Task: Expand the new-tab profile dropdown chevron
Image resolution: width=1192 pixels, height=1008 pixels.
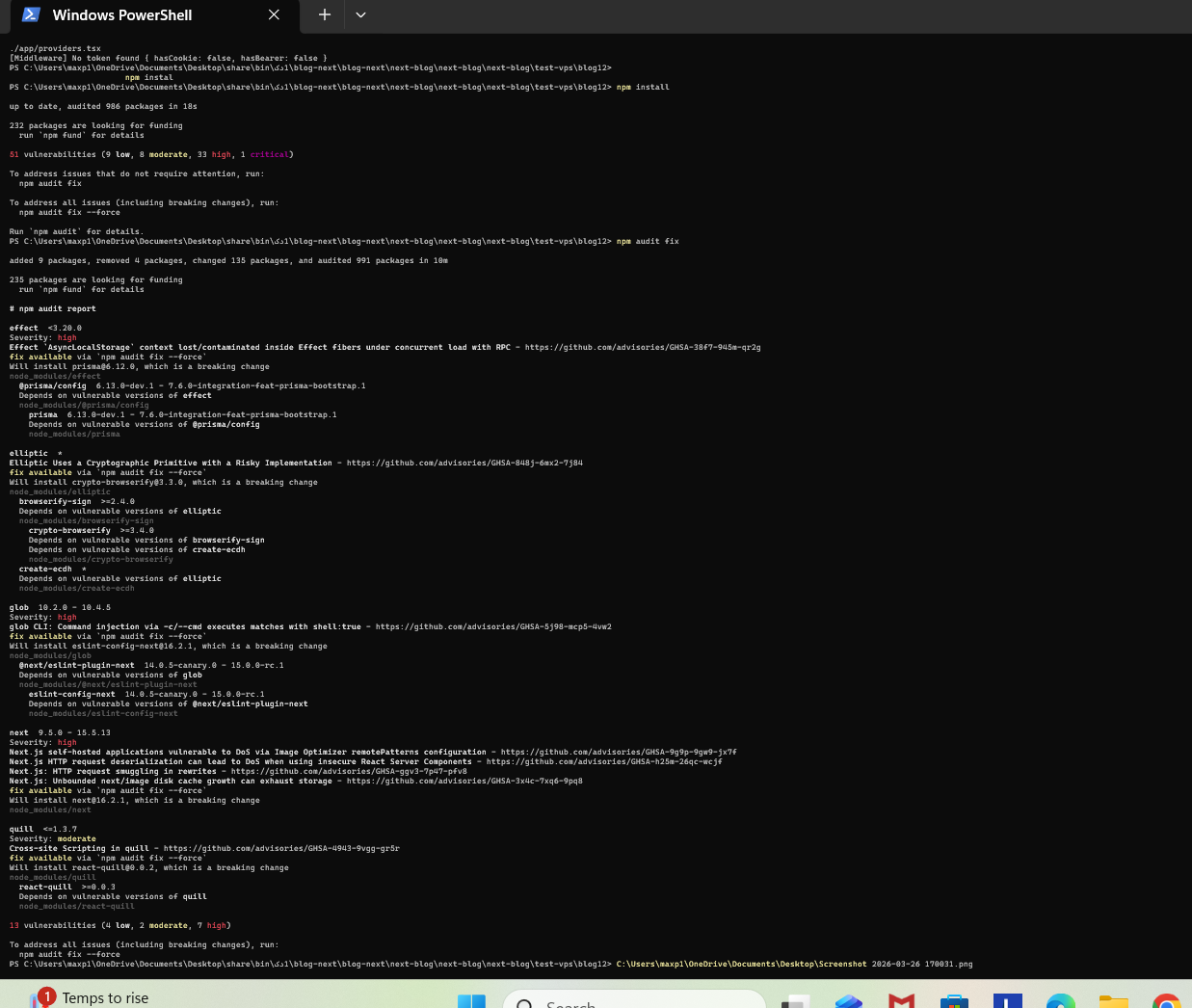Action: coord(360,14)
